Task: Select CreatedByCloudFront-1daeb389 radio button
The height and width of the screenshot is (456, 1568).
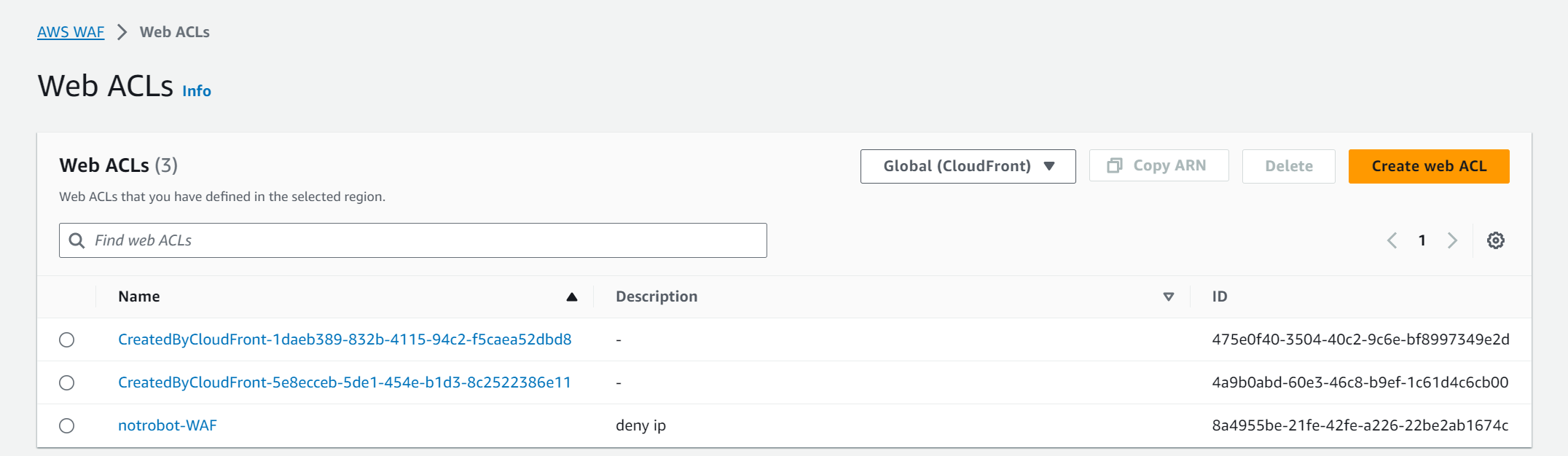Action: (x=66, y=339)
